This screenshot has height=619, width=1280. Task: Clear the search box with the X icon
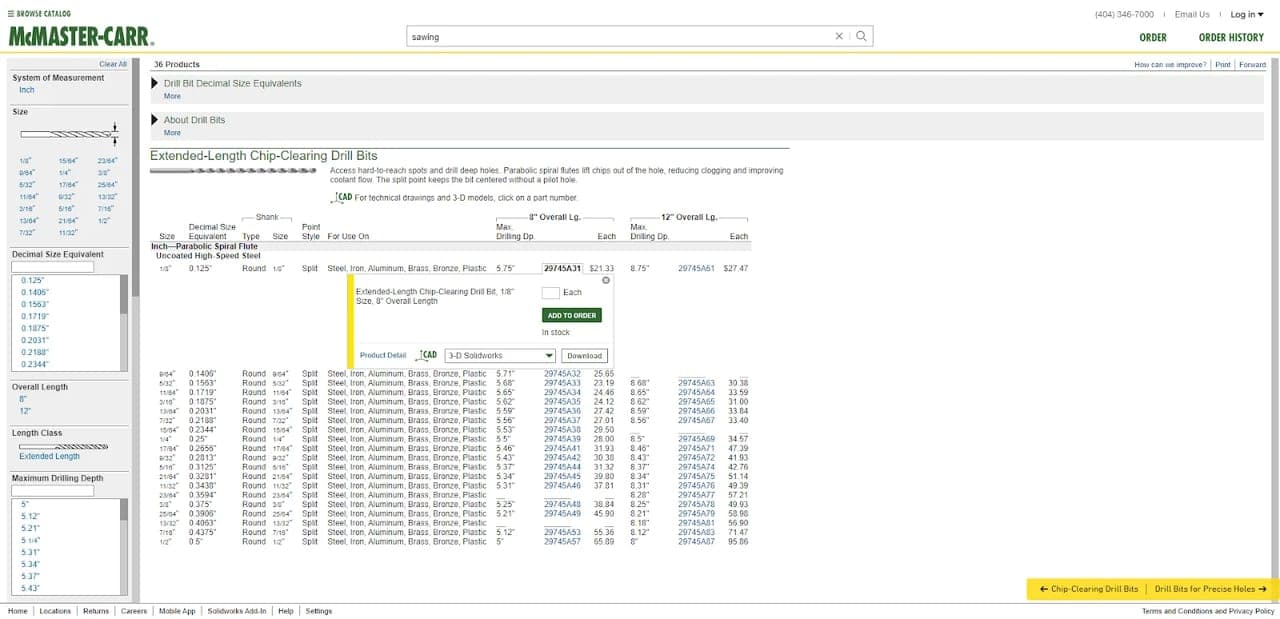coord(839,36)
